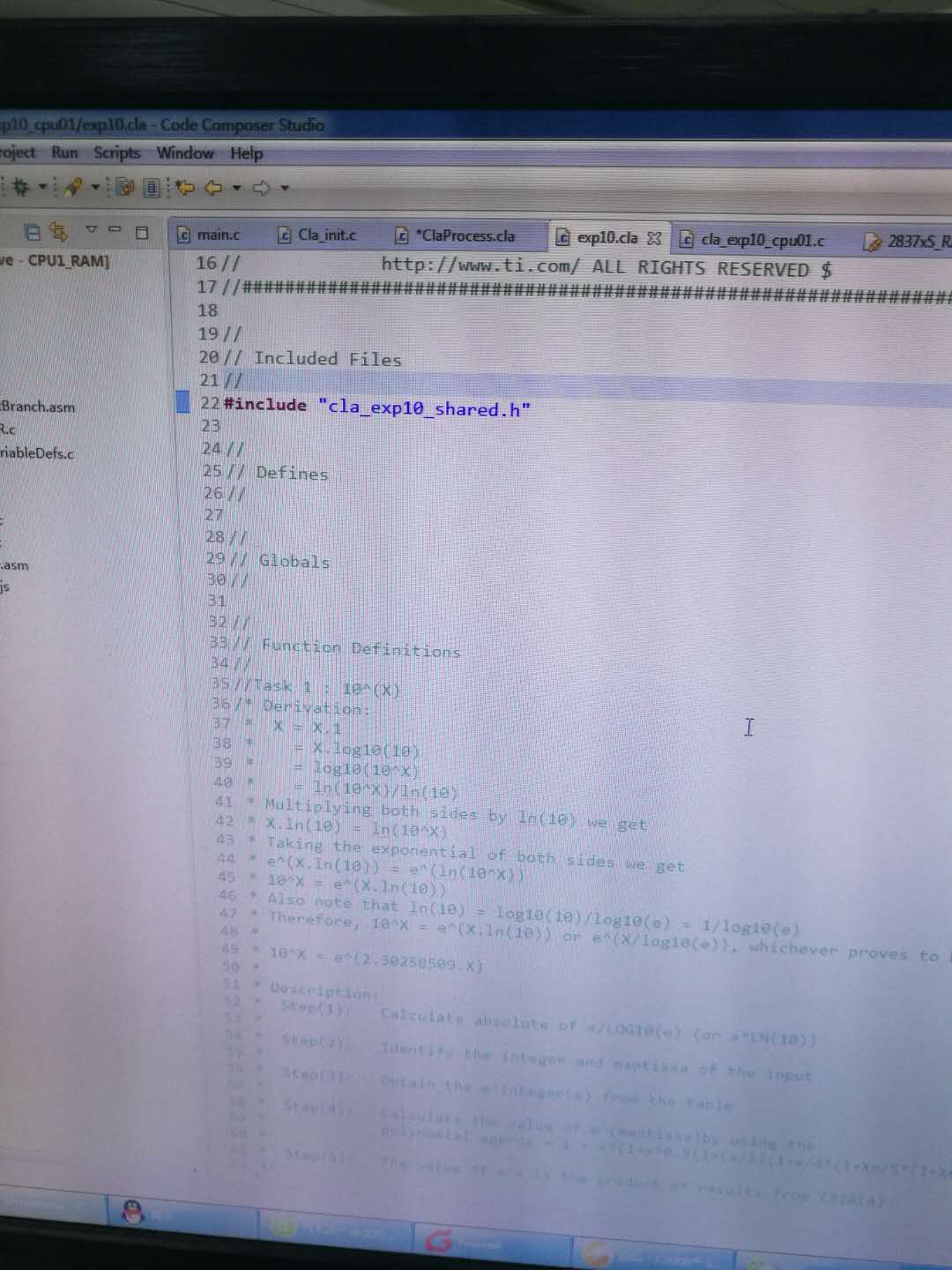This screenshot has width=952, height=1270.
Task: Click the red G application taskbar button
Action: 439,1240
